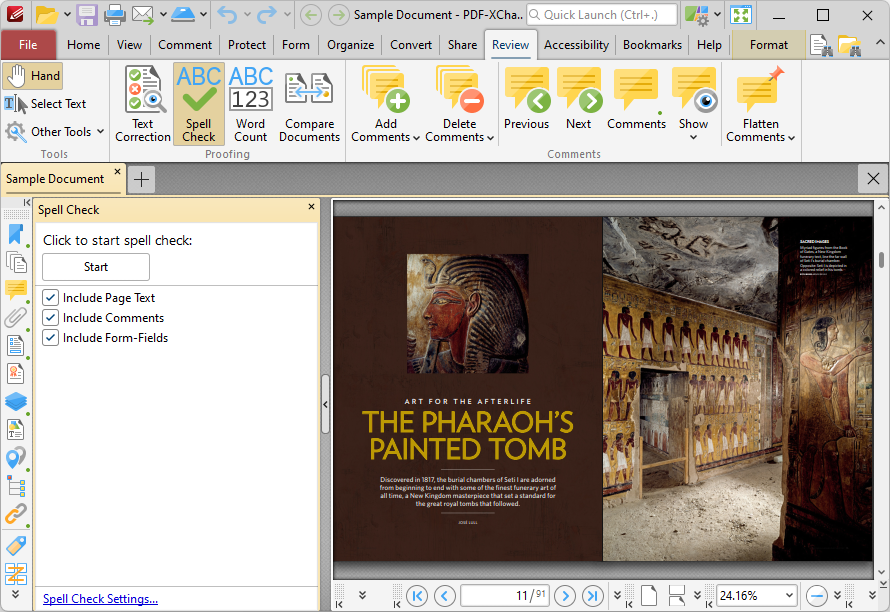890x612 pixels.
Task: Open the Comments pane button
Action: pos(636,99)
